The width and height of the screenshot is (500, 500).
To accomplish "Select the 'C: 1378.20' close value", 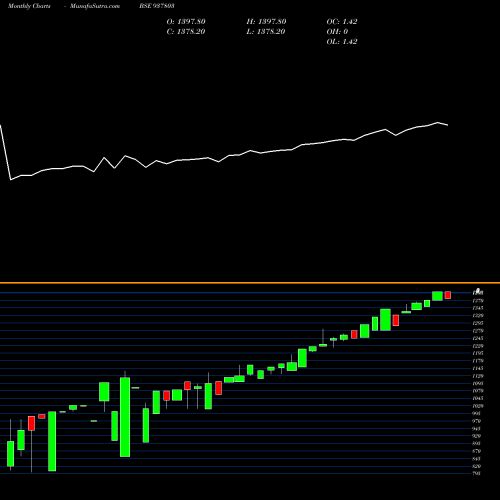I will 186,32.
